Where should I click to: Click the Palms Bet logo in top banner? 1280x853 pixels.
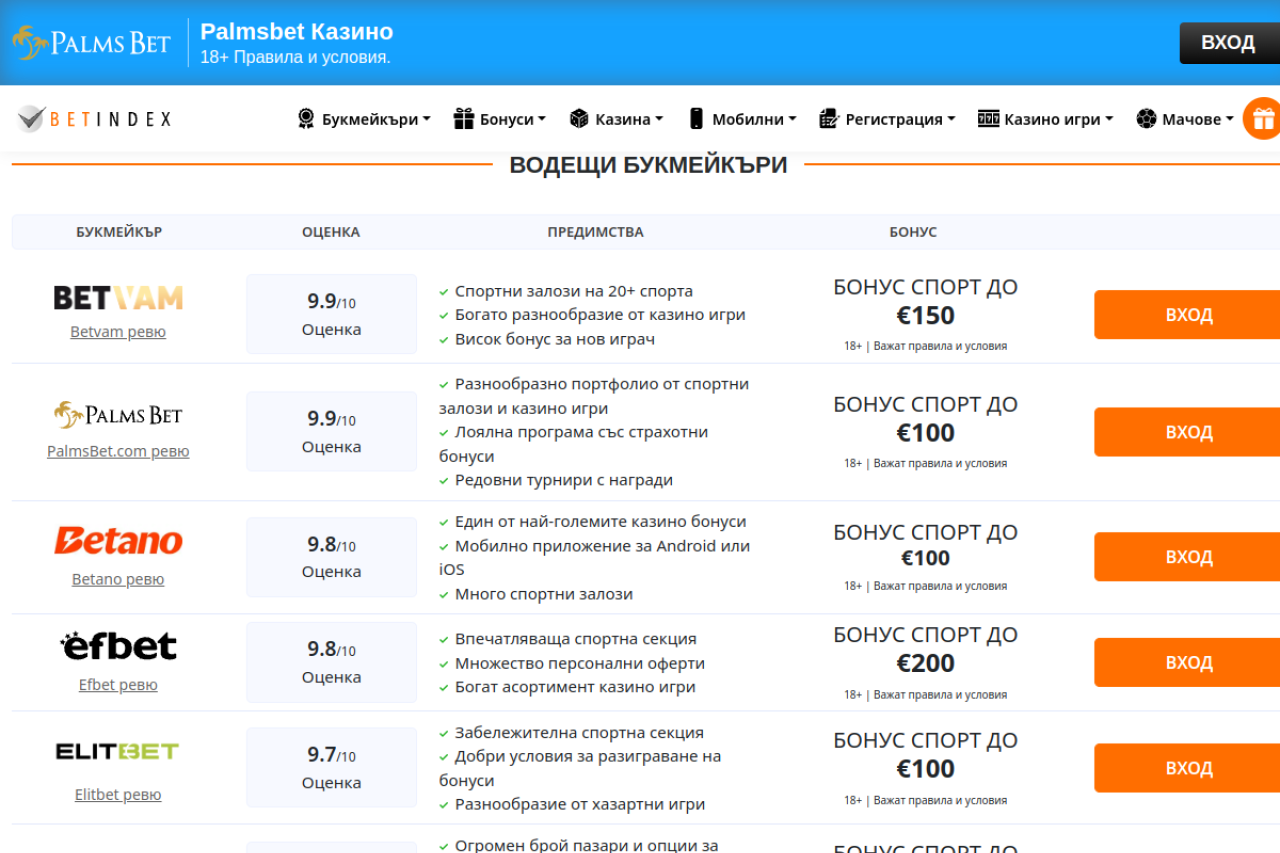[x=92, y=43]
